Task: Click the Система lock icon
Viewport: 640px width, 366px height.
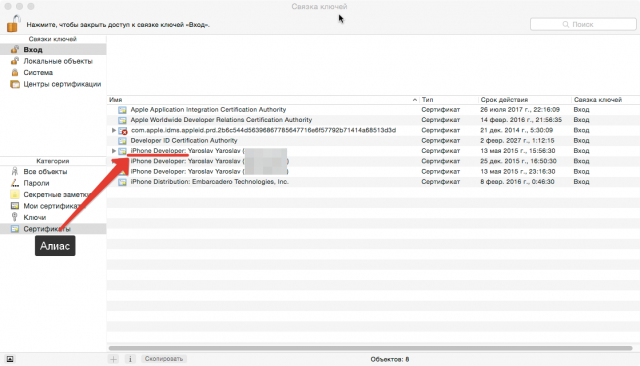Action: pos(15,72)
